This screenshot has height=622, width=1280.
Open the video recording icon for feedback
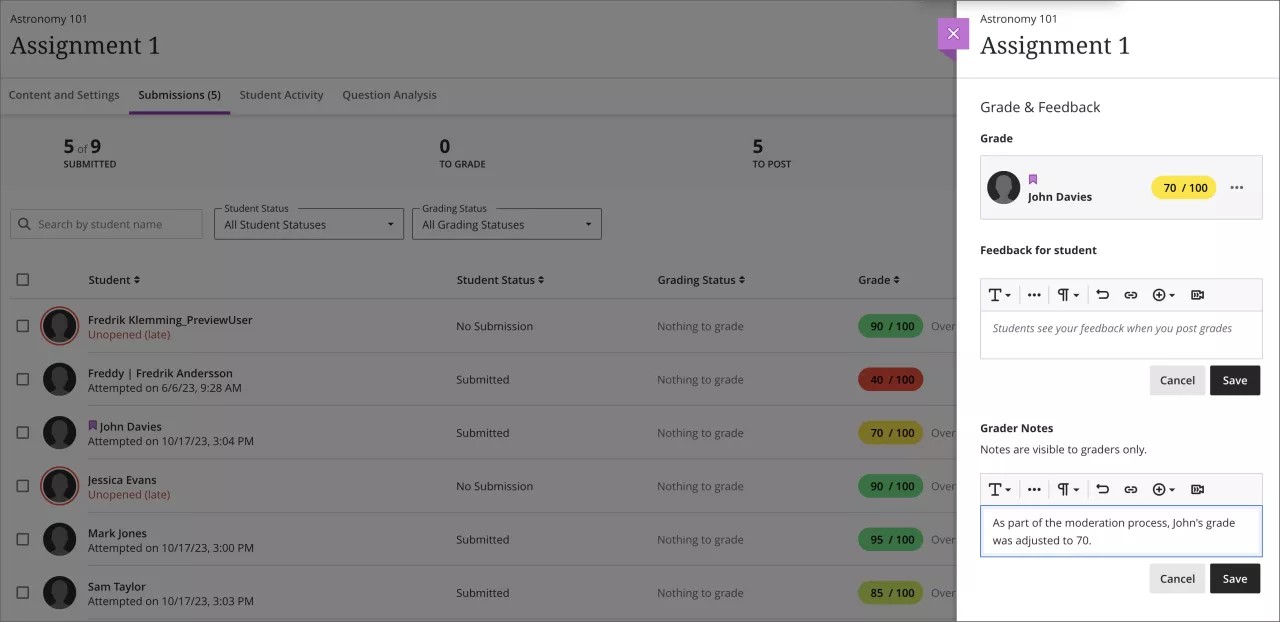(1197, 294)
